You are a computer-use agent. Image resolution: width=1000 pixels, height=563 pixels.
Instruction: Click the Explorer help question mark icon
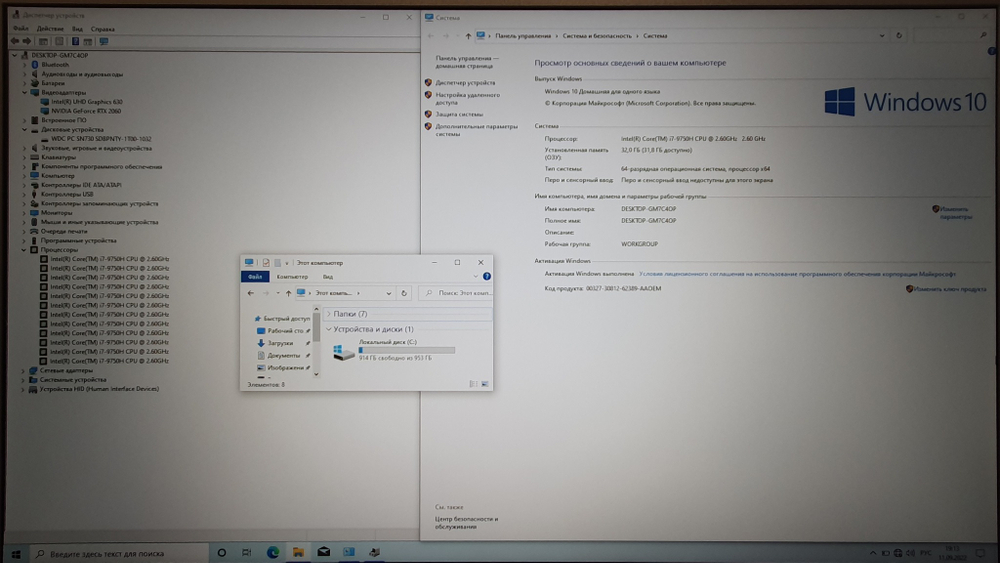(x=487, y=276)
